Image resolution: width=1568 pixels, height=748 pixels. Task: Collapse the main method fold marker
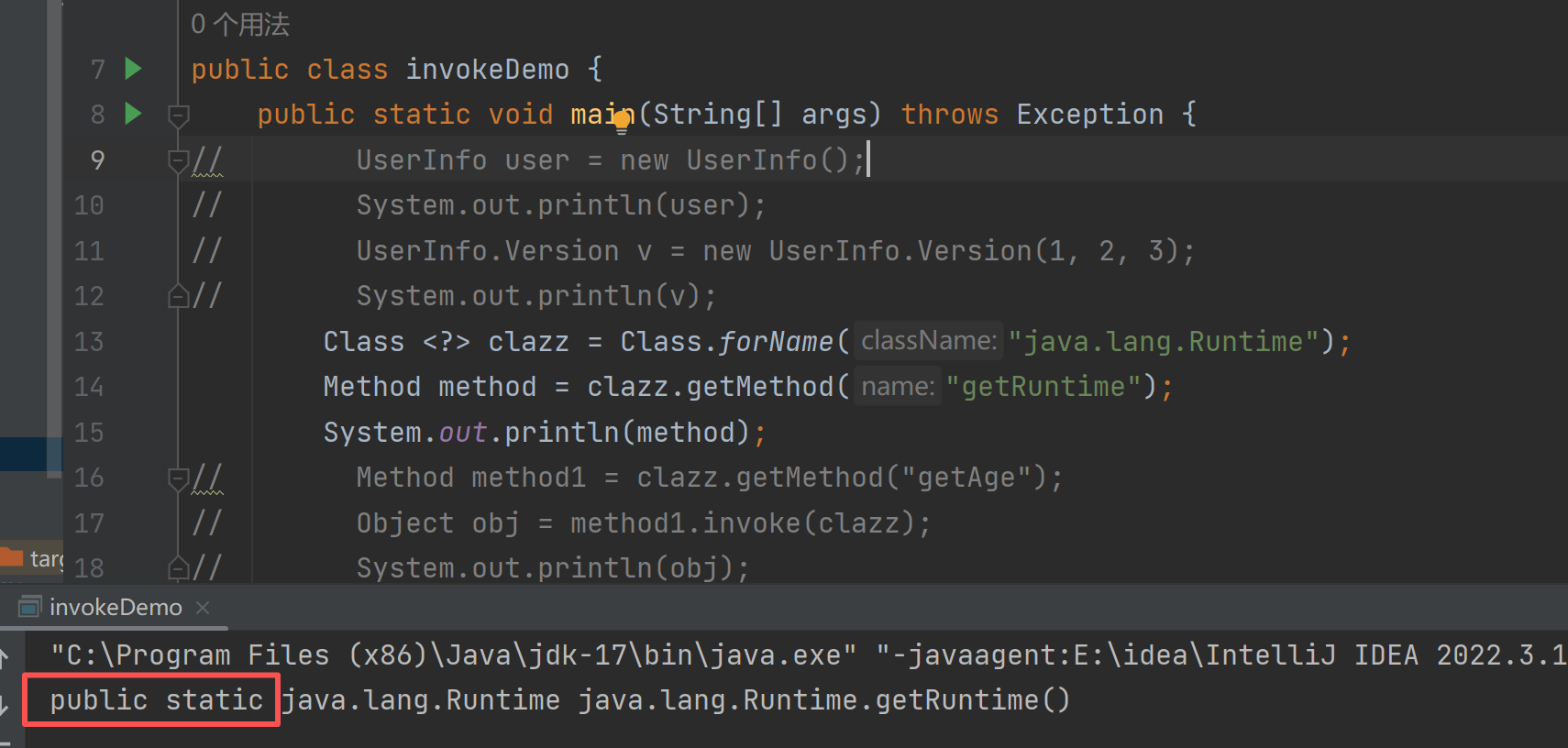[x=179, y=115]
